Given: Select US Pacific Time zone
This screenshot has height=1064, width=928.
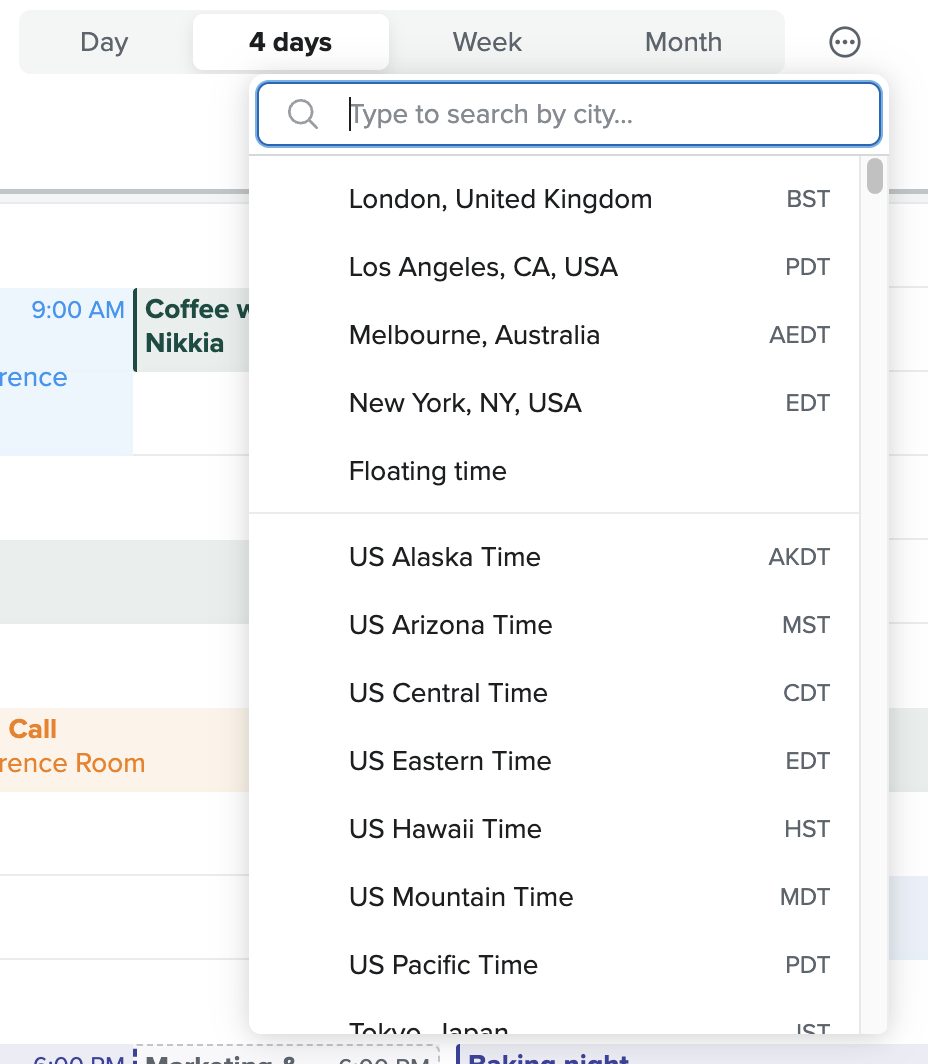Looking at the screenshot, I should pyautogui.click(x=554, y=964).
